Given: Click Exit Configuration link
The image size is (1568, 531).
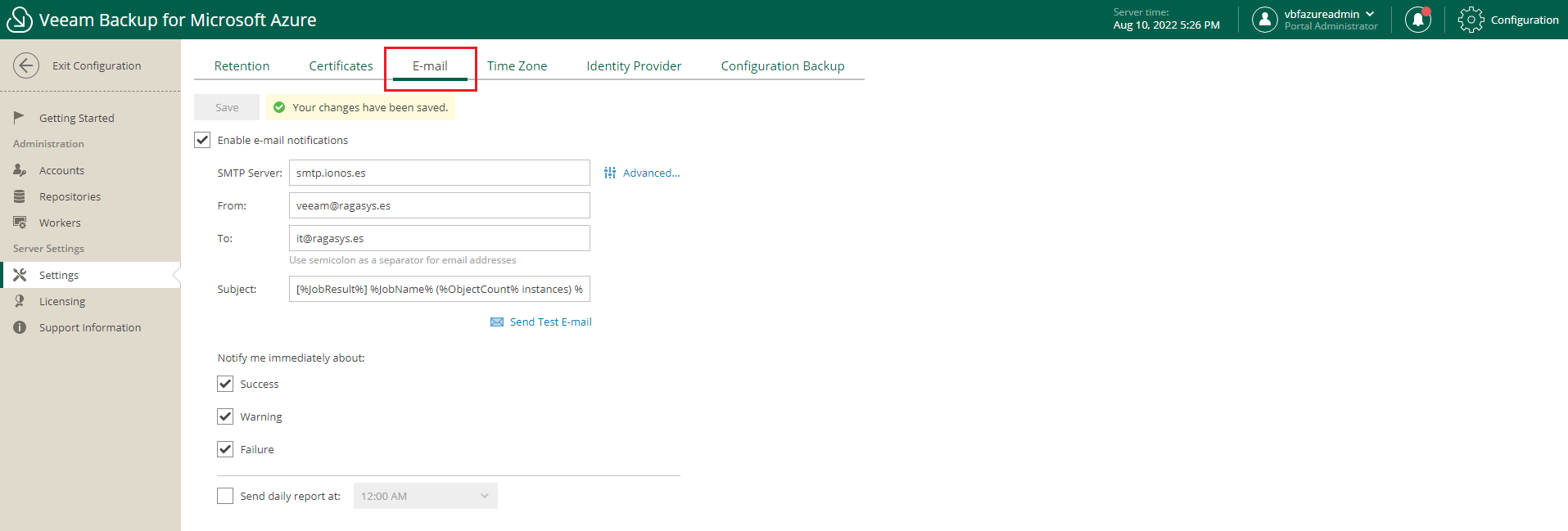Looking at the screenshot, I should point(97,65).
